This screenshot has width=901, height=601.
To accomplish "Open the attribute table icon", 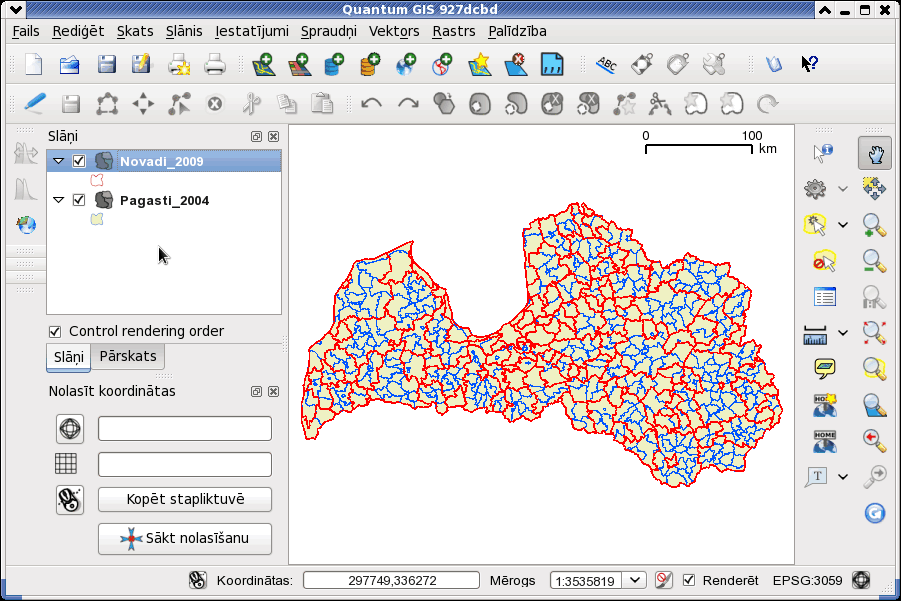I will tap(825, 297).
